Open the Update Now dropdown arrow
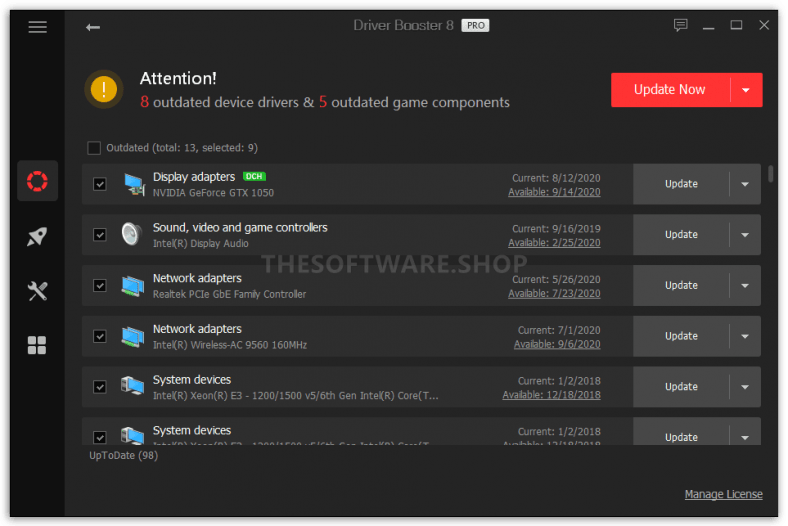788x526 pixels. coord(746,90)
